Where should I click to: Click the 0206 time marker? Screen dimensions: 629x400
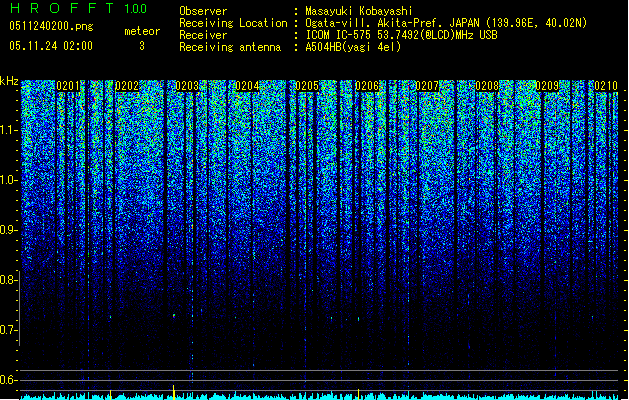[x=367, y=86]
